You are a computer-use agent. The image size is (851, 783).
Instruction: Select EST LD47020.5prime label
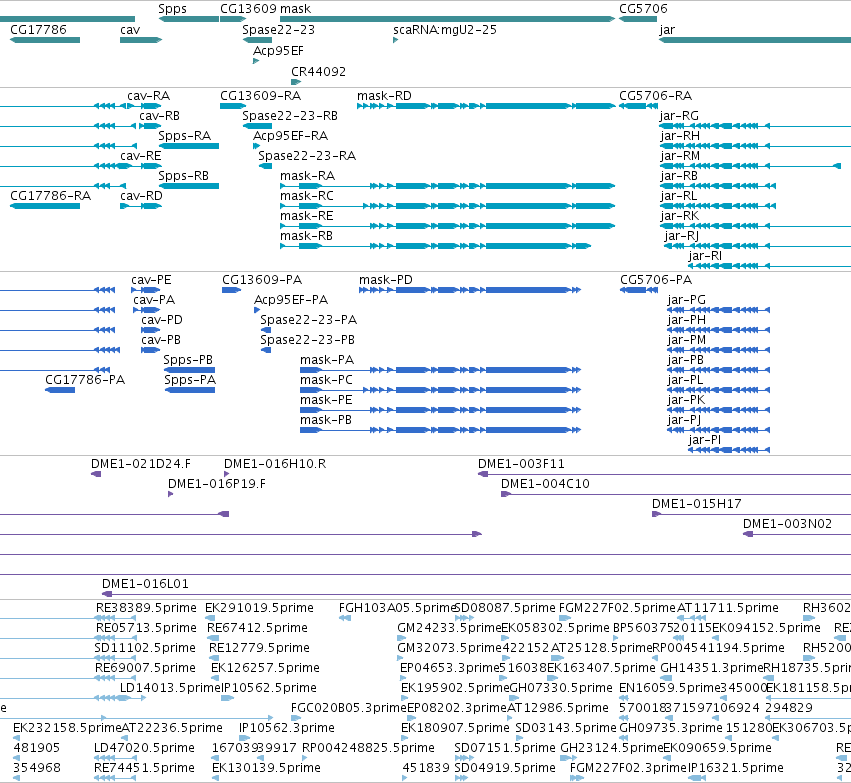144,748
